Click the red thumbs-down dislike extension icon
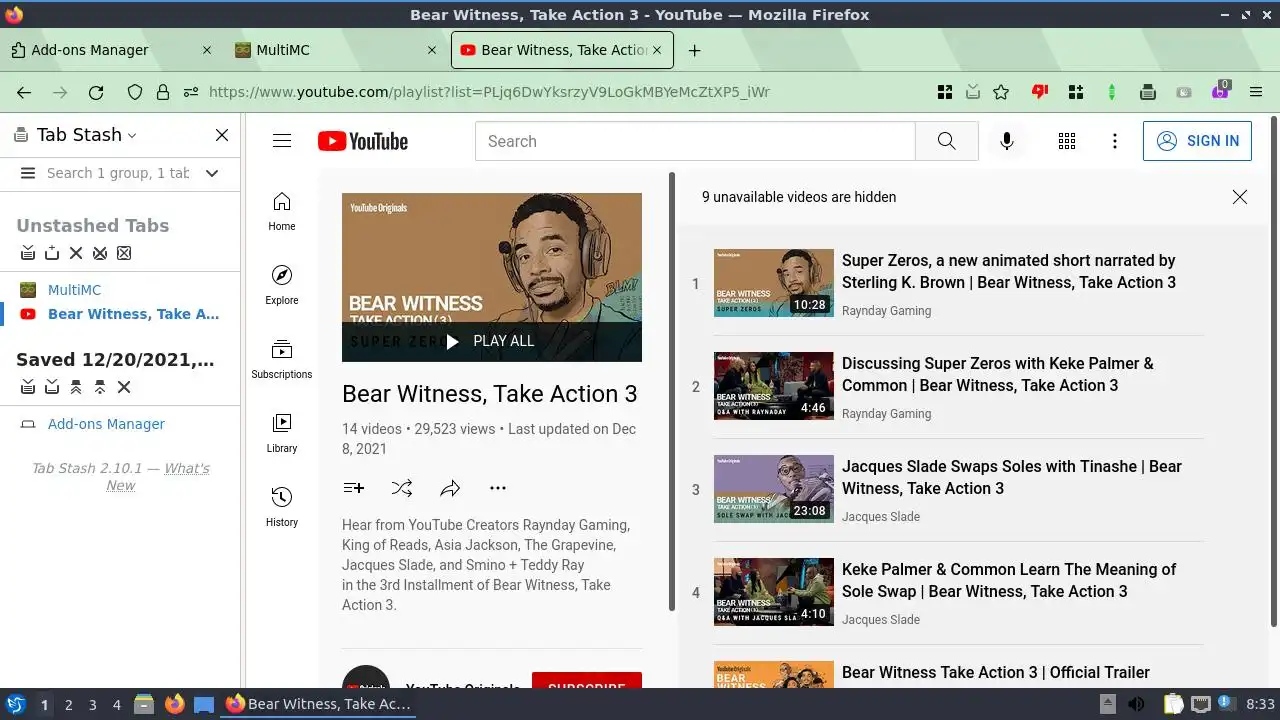This screenshot has width=1280, height=720. pos(1040,92)
